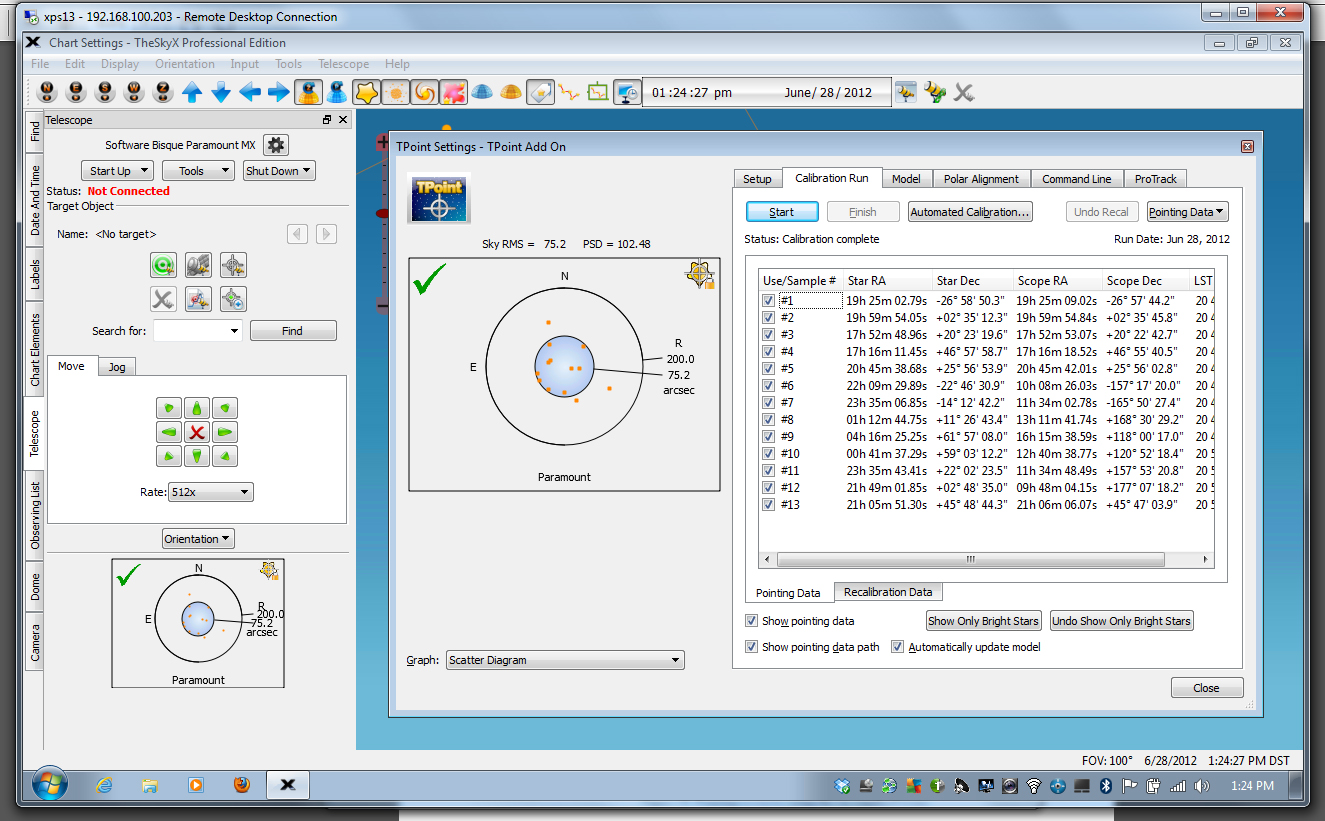The image size is (1325, 821).
Task: Click the TPoint logo icon in settings dialog
Action: point(440,198)
